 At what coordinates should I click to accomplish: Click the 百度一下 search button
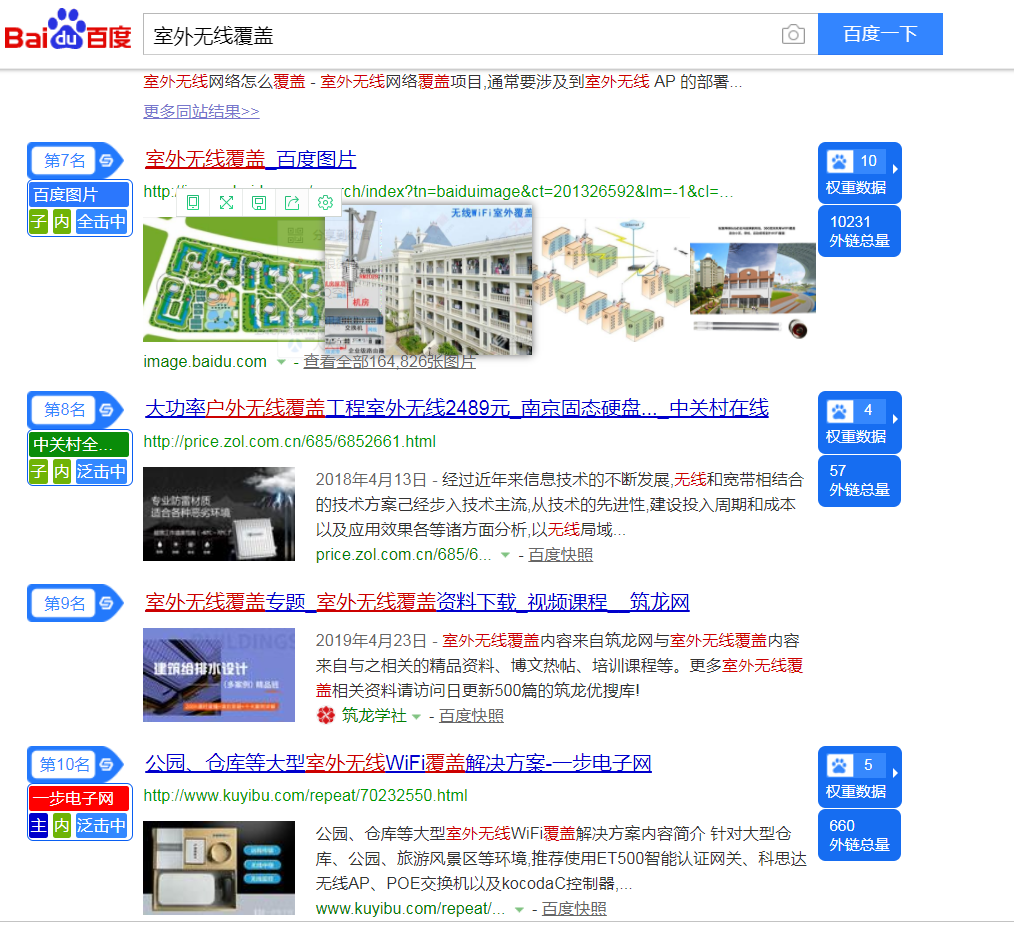pyautogui.click(x=880, y=34)
